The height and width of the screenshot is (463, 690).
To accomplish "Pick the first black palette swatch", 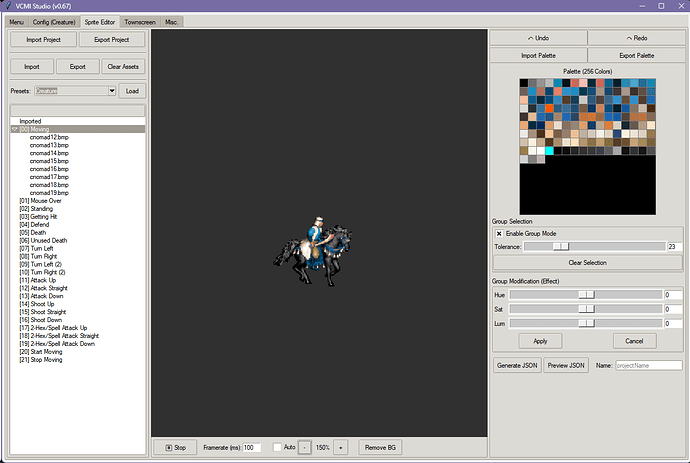I will [524, 83].
